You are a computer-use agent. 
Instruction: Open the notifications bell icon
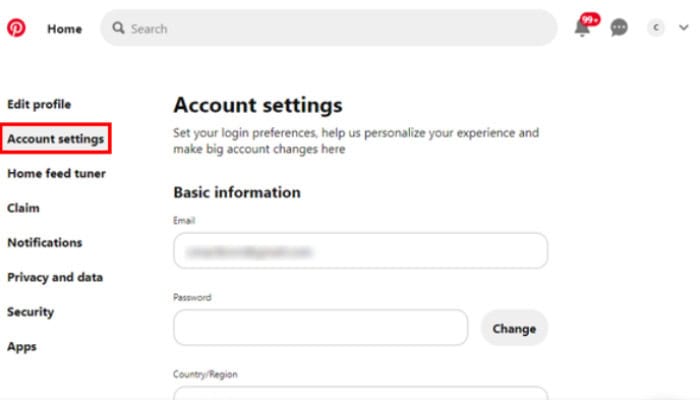point(582,29)
